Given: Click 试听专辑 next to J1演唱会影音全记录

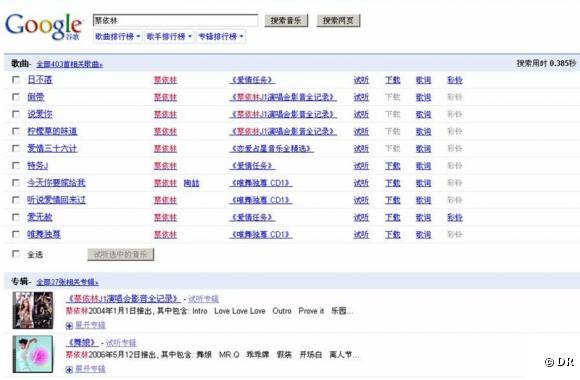Looking at the screenshot, I should [203, 299].
